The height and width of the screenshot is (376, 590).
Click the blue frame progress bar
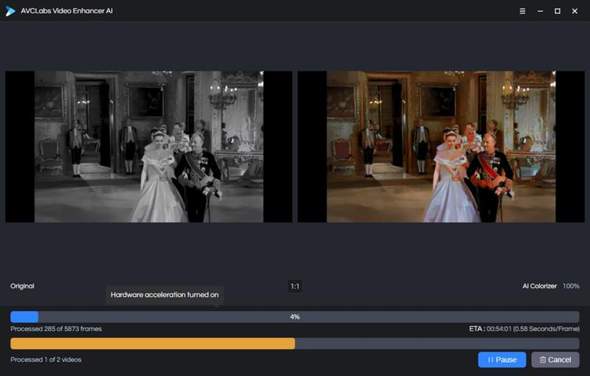(x=295, y=317)
